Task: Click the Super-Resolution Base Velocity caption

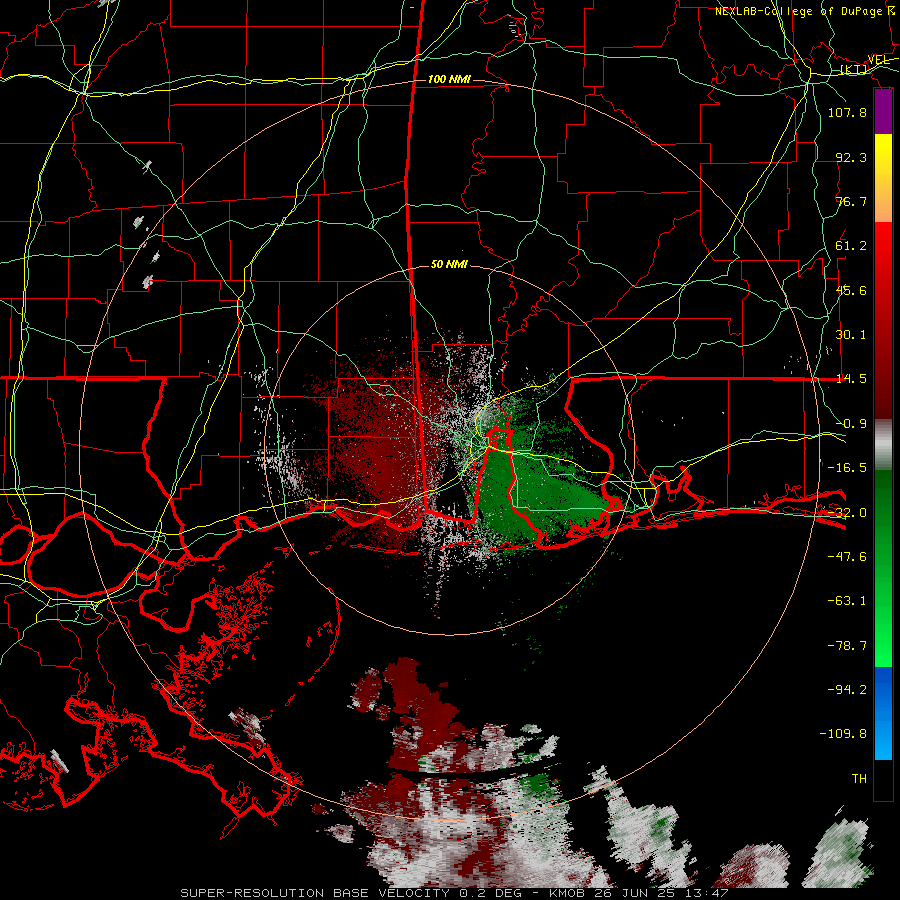Action: pyautogui.click(x=454, y=893)
